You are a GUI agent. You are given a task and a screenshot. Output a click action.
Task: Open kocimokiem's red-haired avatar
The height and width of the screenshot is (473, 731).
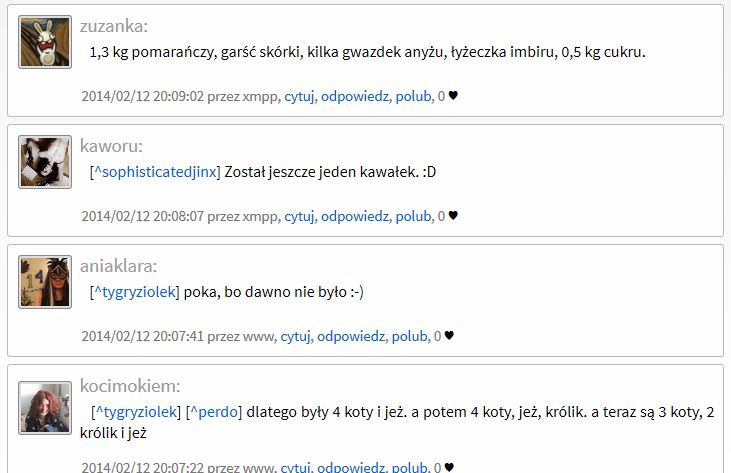click(x=45, y=408)
